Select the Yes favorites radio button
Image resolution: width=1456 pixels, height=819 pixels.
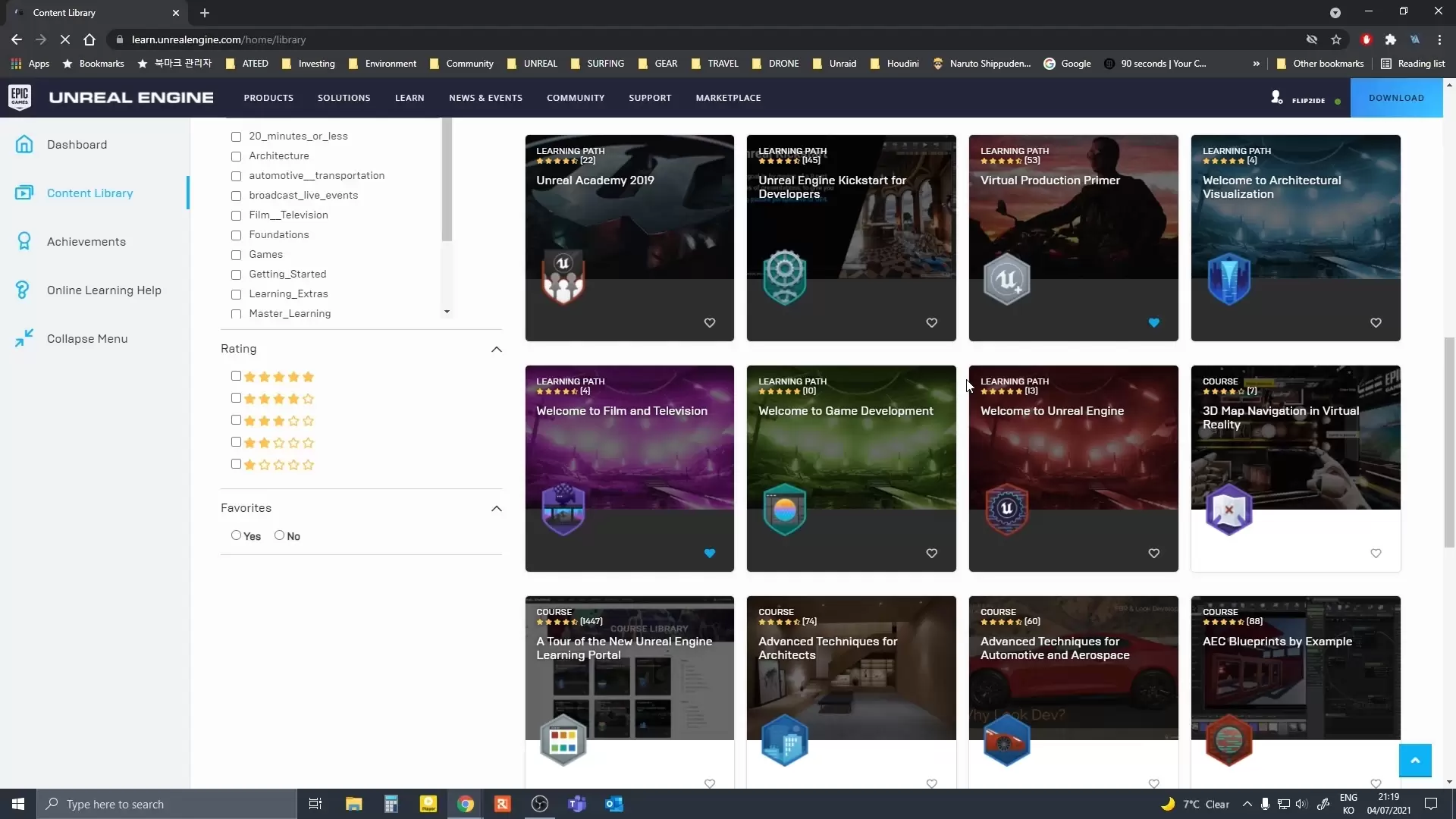[x=236, y=535]
